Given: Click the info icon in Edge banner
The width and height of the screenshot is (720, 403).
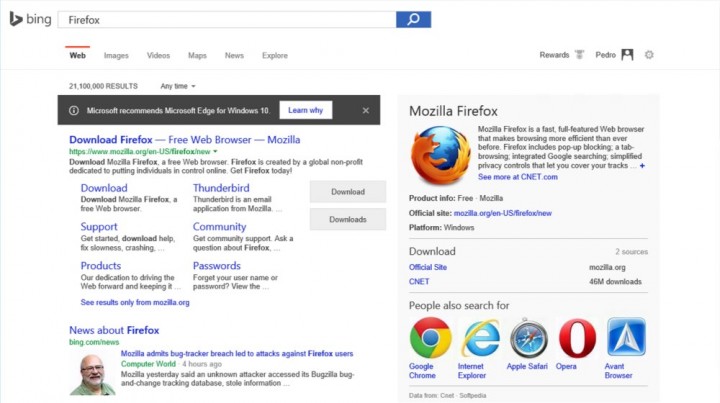Looking at the screenshot, I should click(x=73, y=111).
